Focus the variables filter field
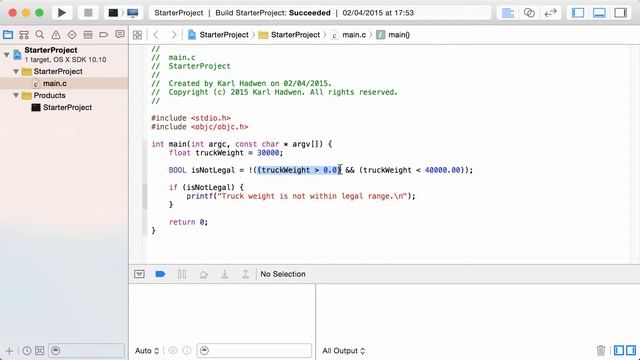 pos(254,351)
